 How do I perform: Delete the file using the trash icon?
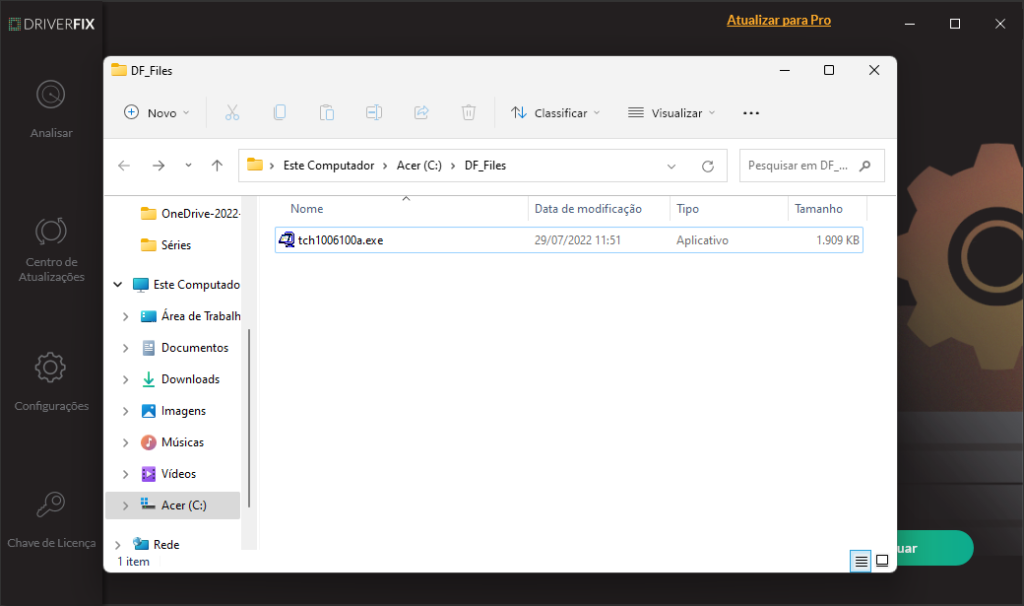click(468, 112)
